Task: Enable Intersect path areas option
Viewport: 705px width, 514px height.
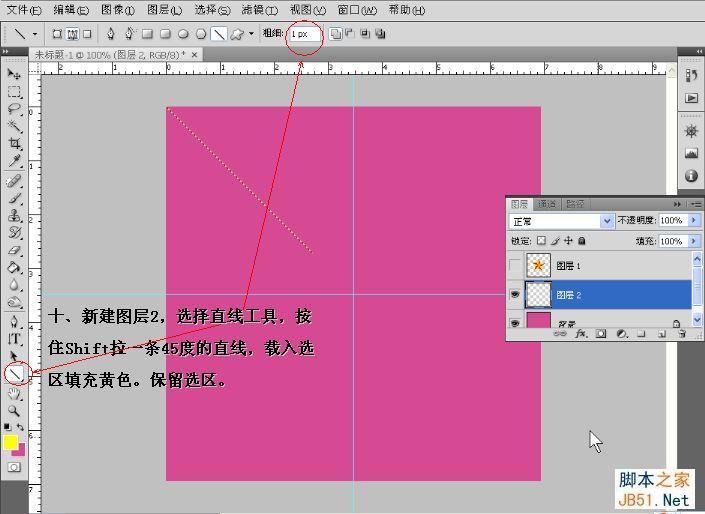Action: pyautogui.click(x=365, y=34)
